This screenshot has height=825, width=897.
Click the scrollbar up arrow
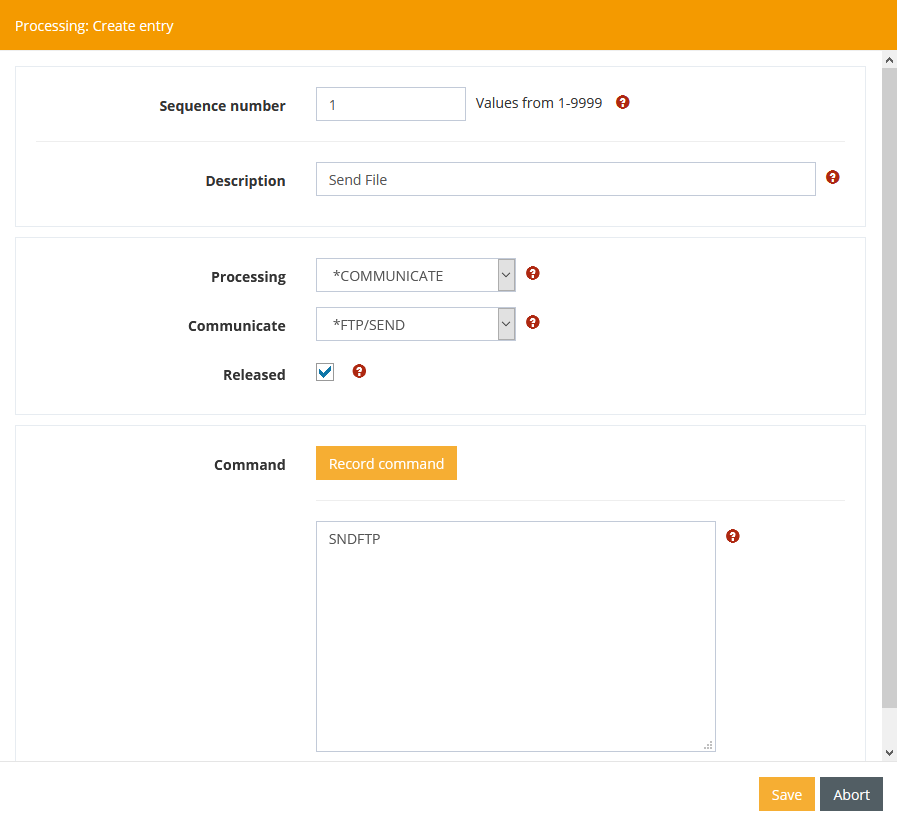click(x=889, y=60)
